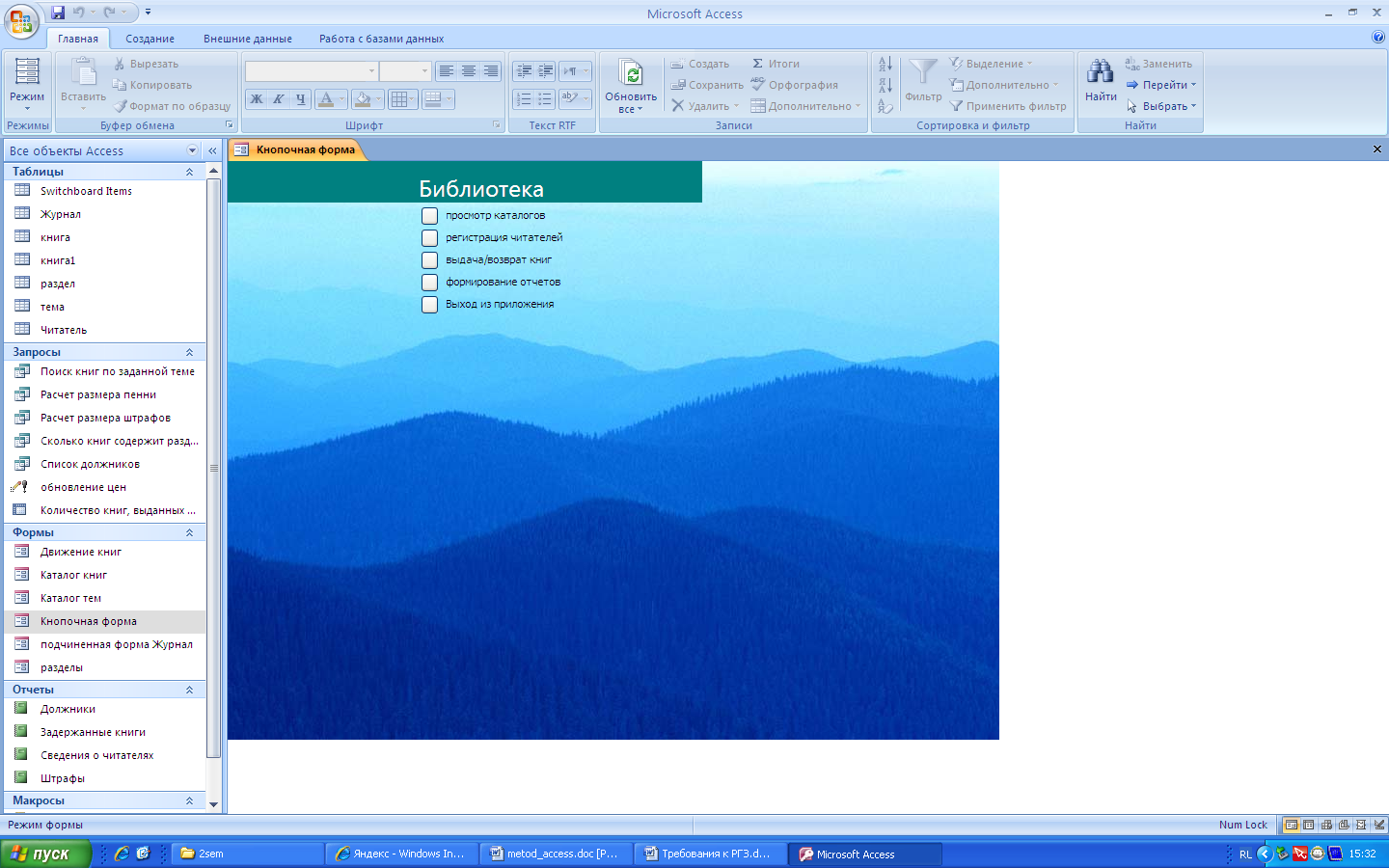Toggle Italic (К) formatting
This screenshot has width=1389, height=868.
pos(278,98)
